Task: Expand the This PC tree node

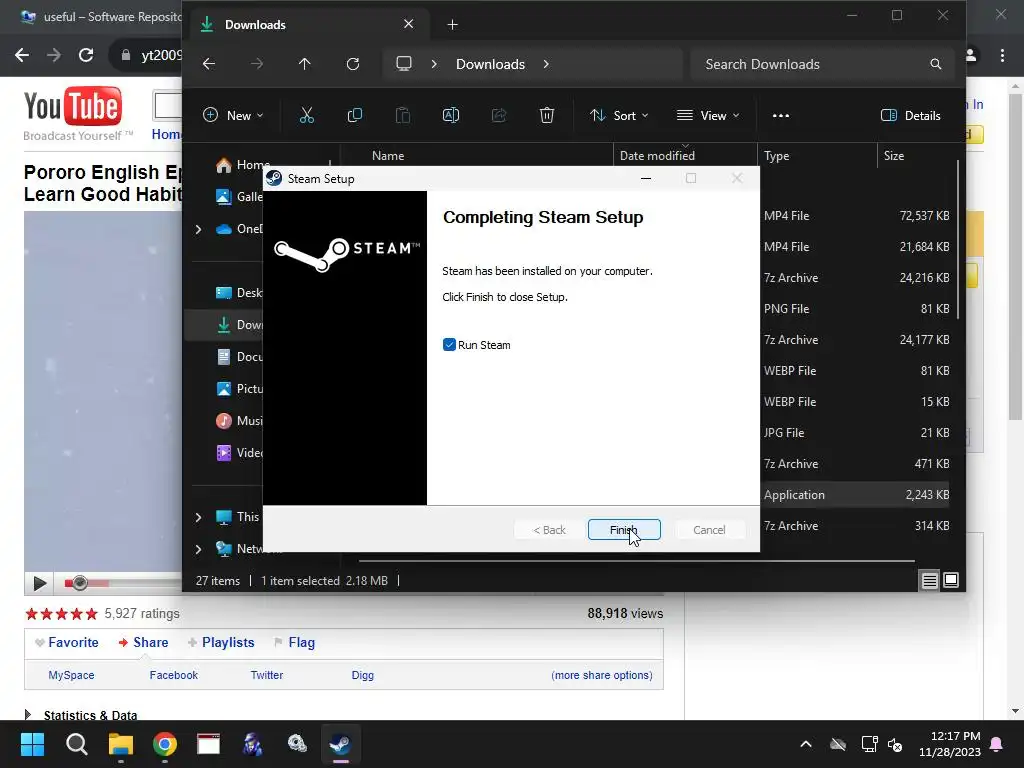Action: [x=199, y=517]
